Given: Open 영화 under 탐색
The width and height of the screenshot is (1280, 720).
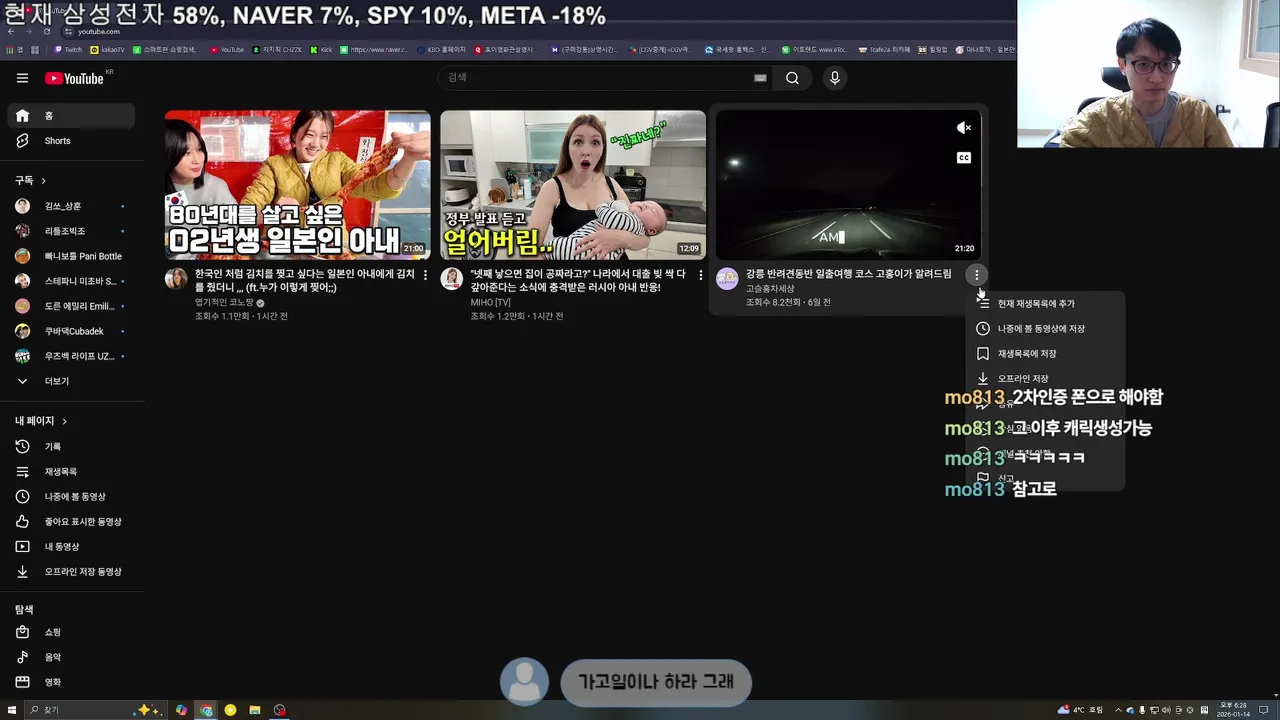Looking at the screenshot, I should point(70,682).
